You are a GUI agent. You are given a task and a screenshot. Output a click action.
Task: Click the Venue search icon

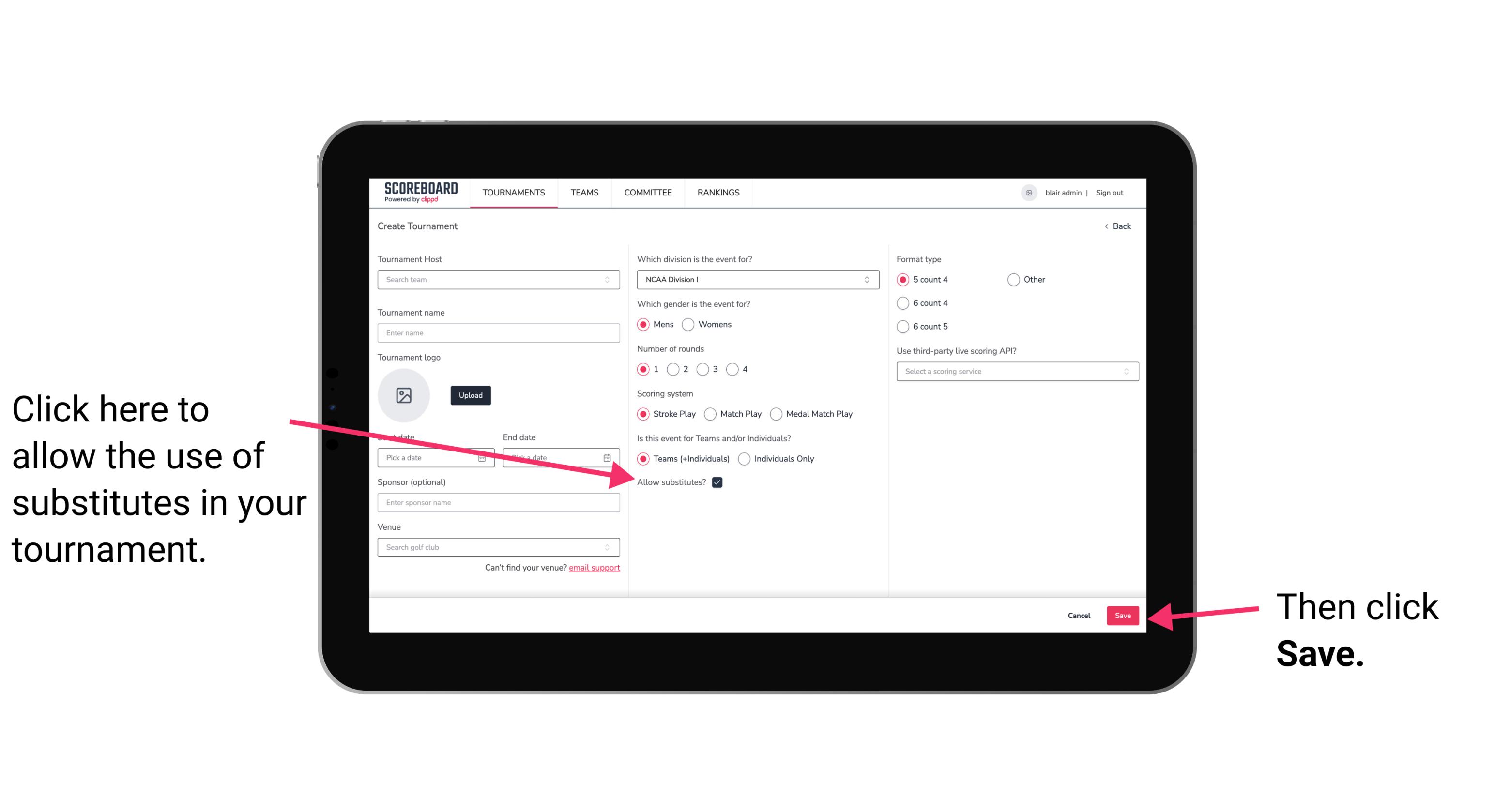[x=611, y=548]
